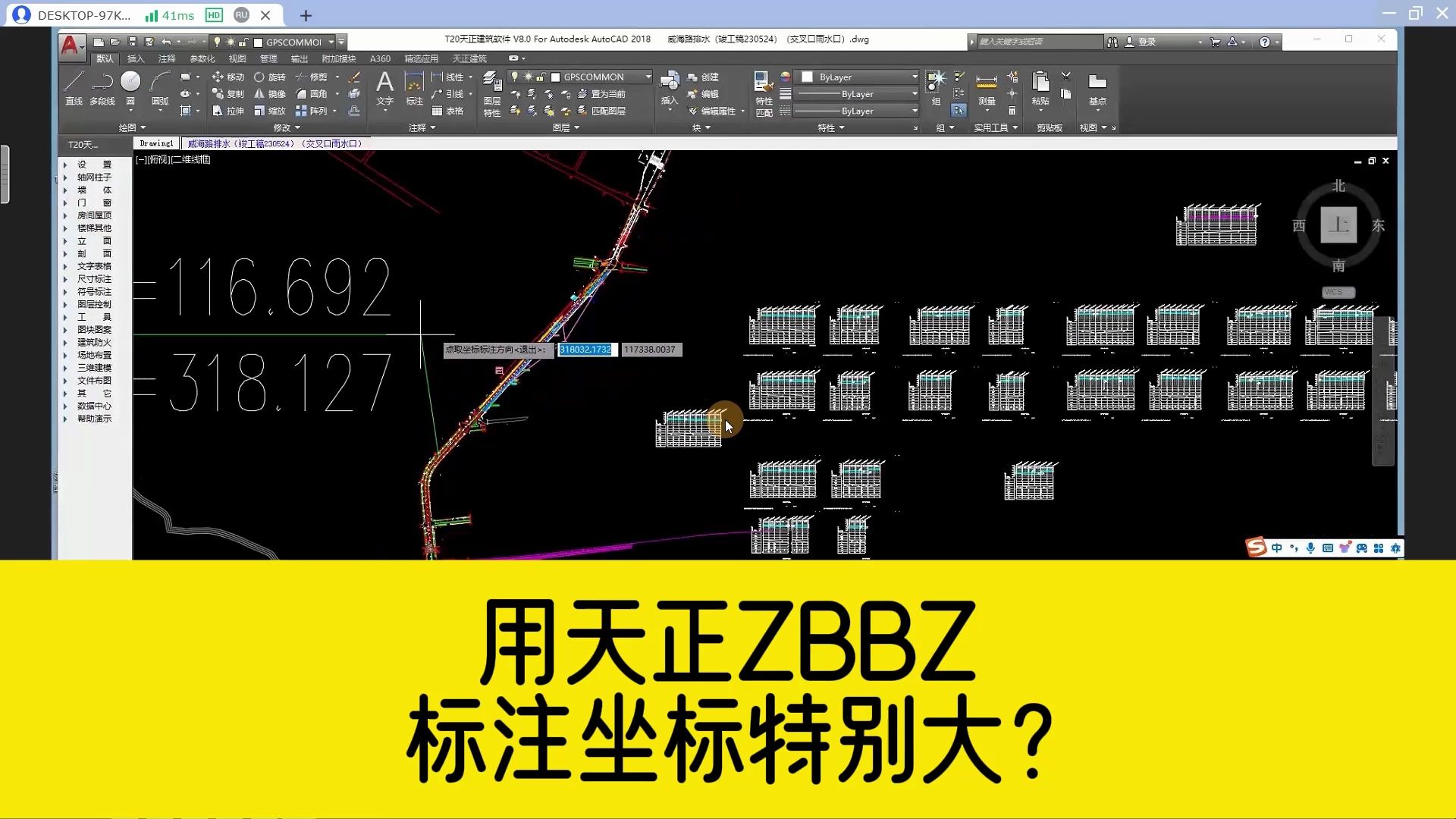Switch to the 天正建筑 ribbon tab
Screen dimensions: 1456x819
pyautogui.click(x=469, y=58)
